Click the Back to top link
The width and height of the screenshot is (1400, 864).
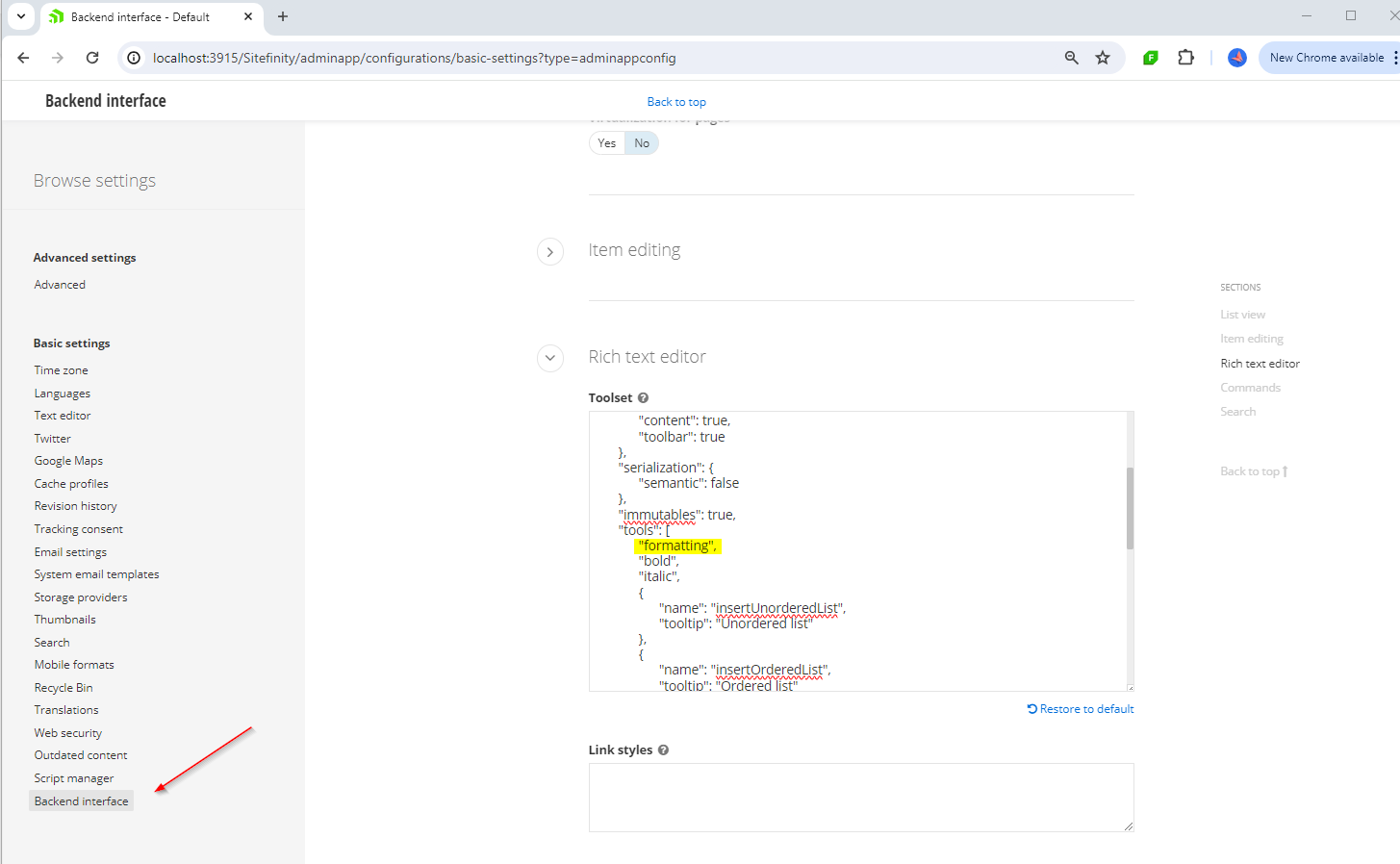[676, 101]
